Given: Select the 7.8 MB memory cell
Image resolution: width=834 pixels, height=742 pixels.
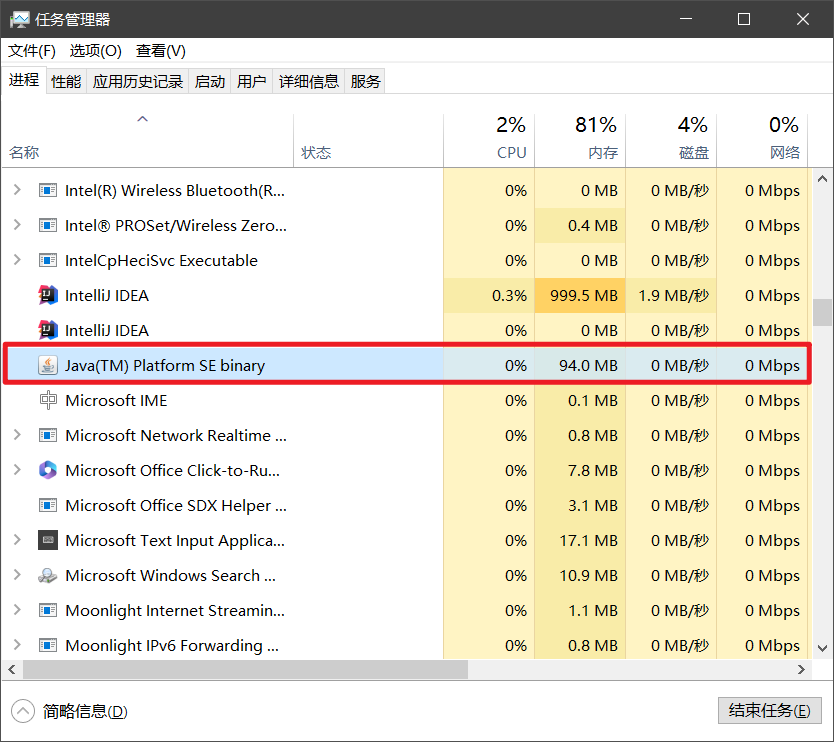Looking at the screenshot, I should coord(580,470).
